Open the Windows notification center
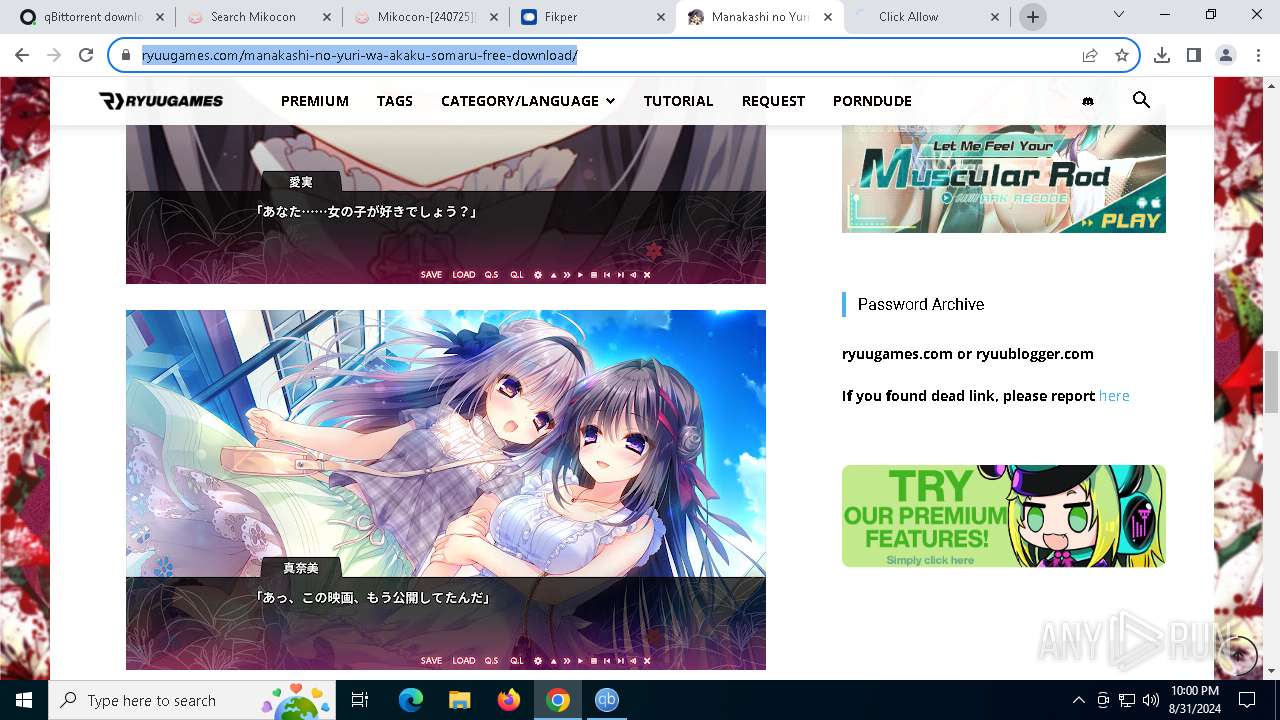 click(1247, 700)
